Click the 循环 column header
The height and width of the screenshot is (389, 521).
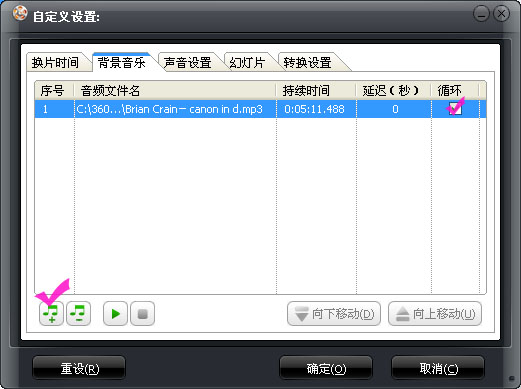pyautogui.click(x=455, y=90)
